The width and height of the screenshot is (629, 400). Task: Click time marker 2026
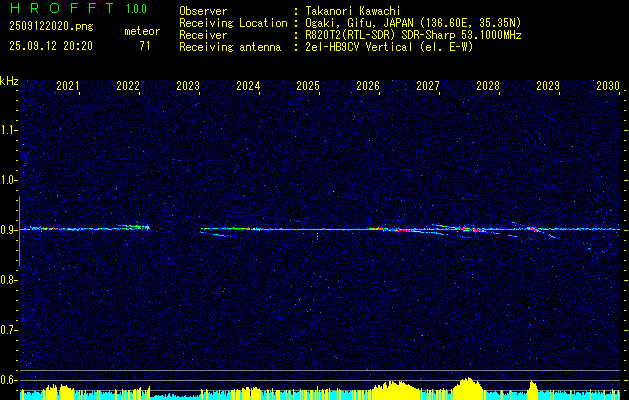pyautogui.click(x=368, y=85)
